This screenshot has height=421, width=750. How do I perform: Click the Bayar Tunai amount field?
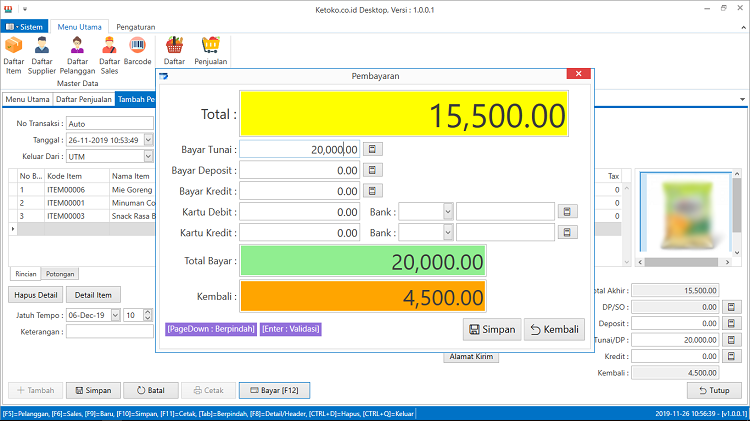pos(299,149)
